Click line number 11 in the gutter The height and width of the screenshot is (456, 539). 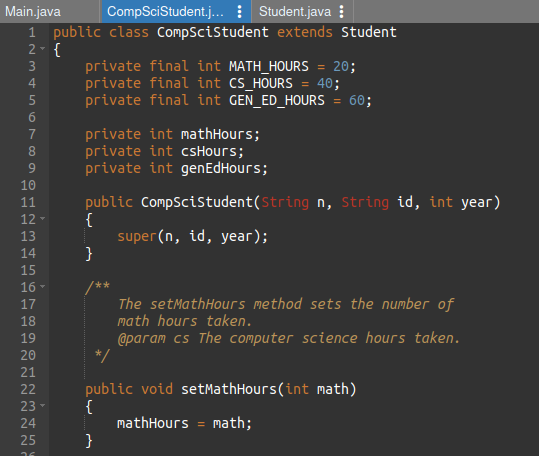point(28,202)
